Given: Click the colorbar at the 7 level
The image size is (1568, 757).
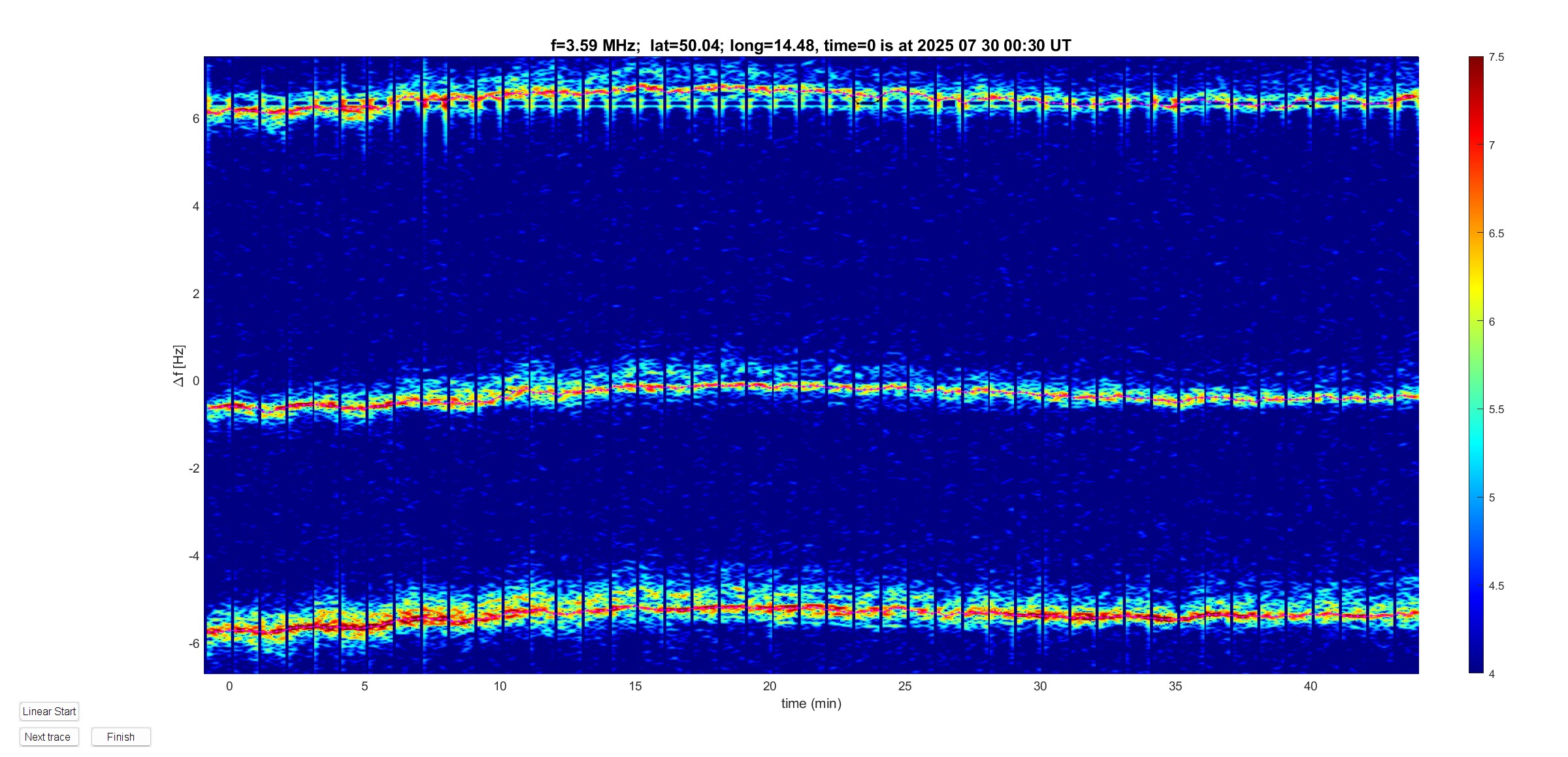Looking at the screenshot, I should (1476, 145).
